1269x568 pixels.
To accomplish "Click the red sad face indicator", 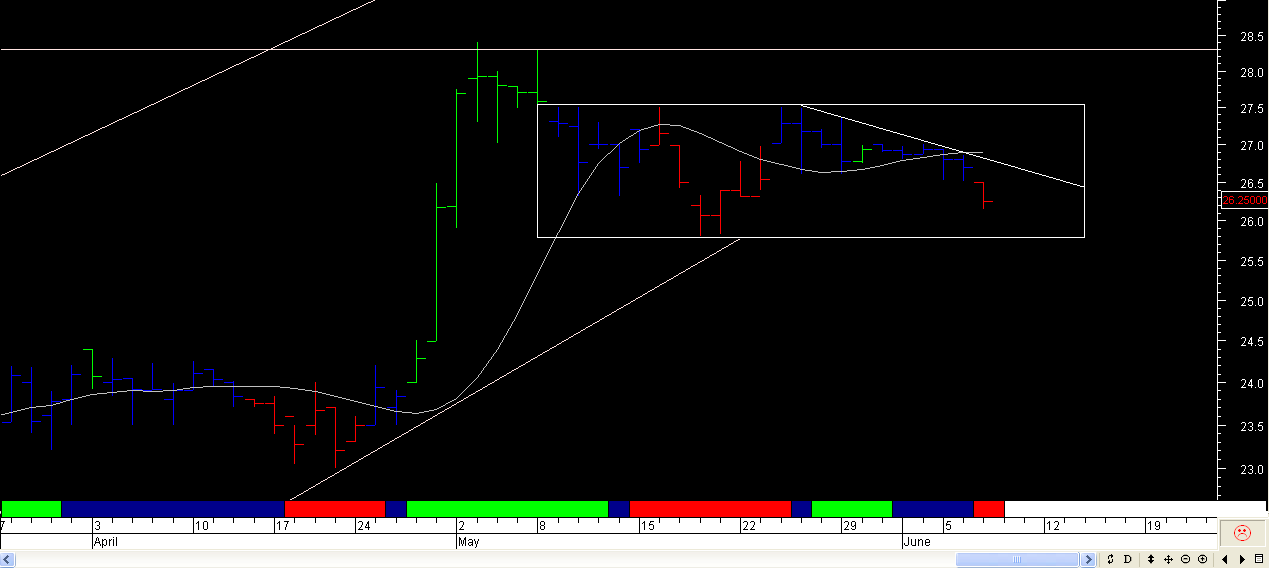I will [x=1242, y=533].
